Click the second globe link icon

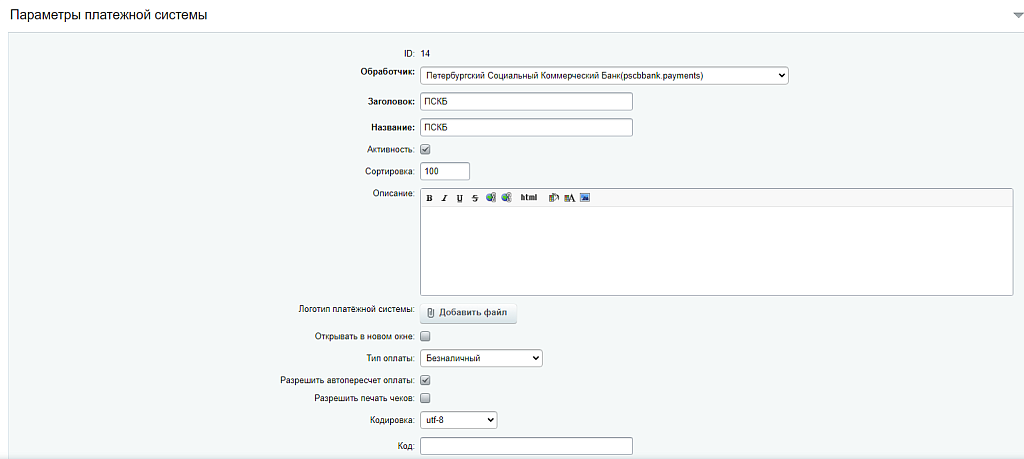click(507, 198)
